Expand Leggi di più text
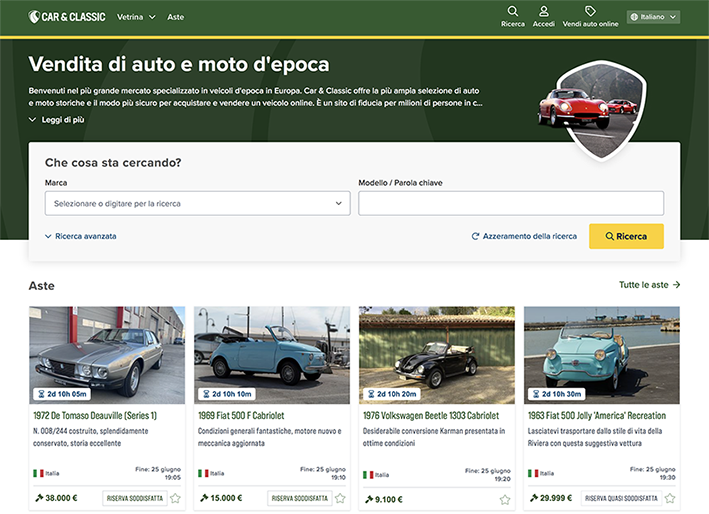 coord(57,120)
